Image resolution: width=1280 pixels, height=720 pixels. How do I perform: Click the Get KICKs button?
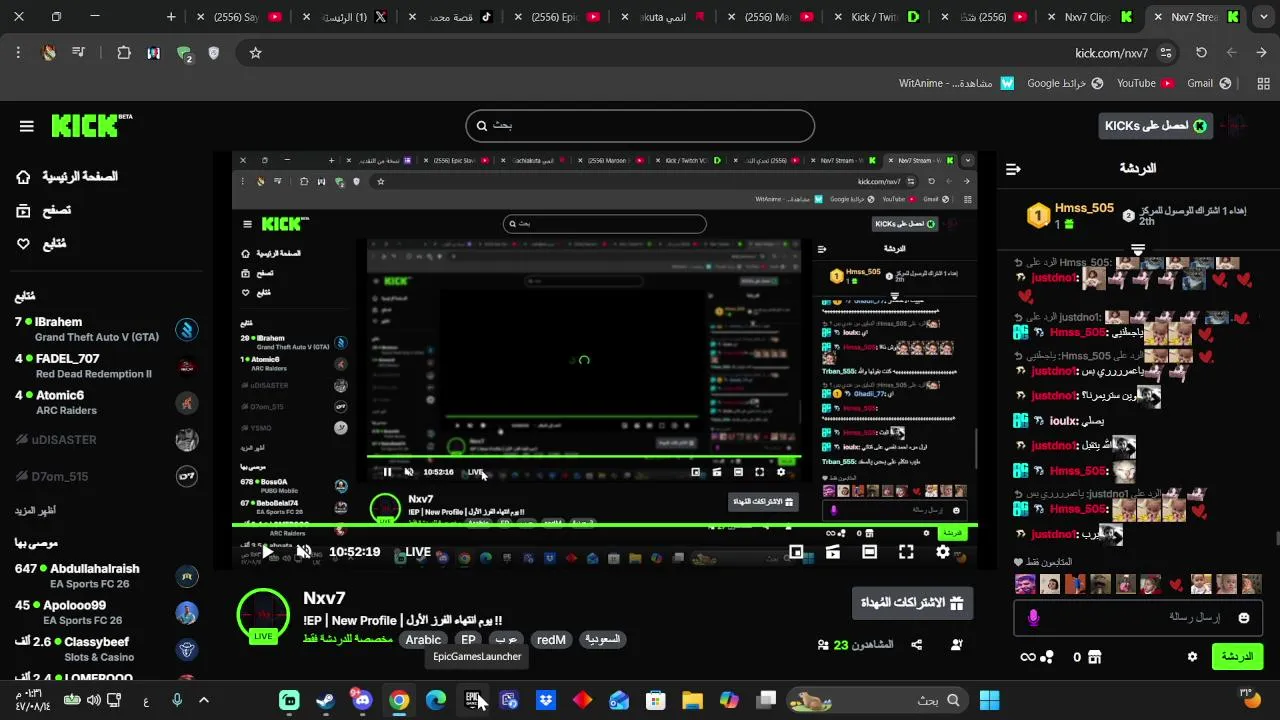pyautogui.click(x=1155, y=126)
